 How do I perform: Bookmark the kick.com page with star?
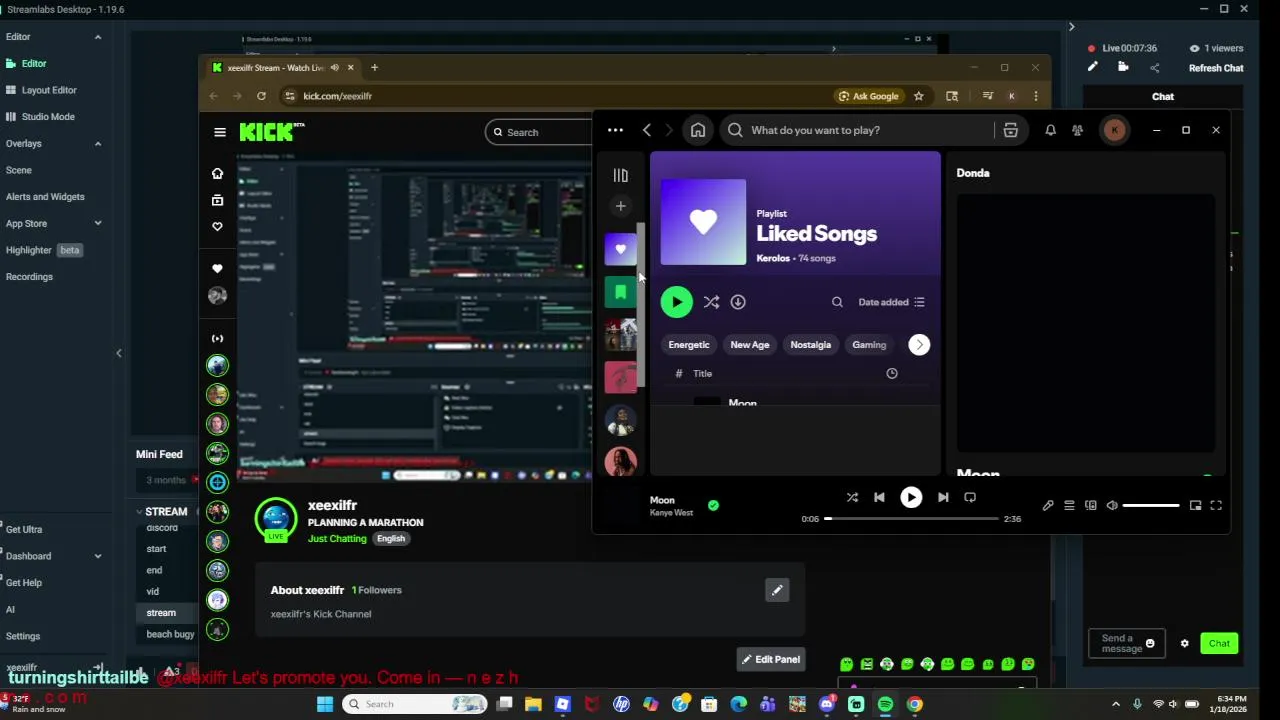(918, 96)
